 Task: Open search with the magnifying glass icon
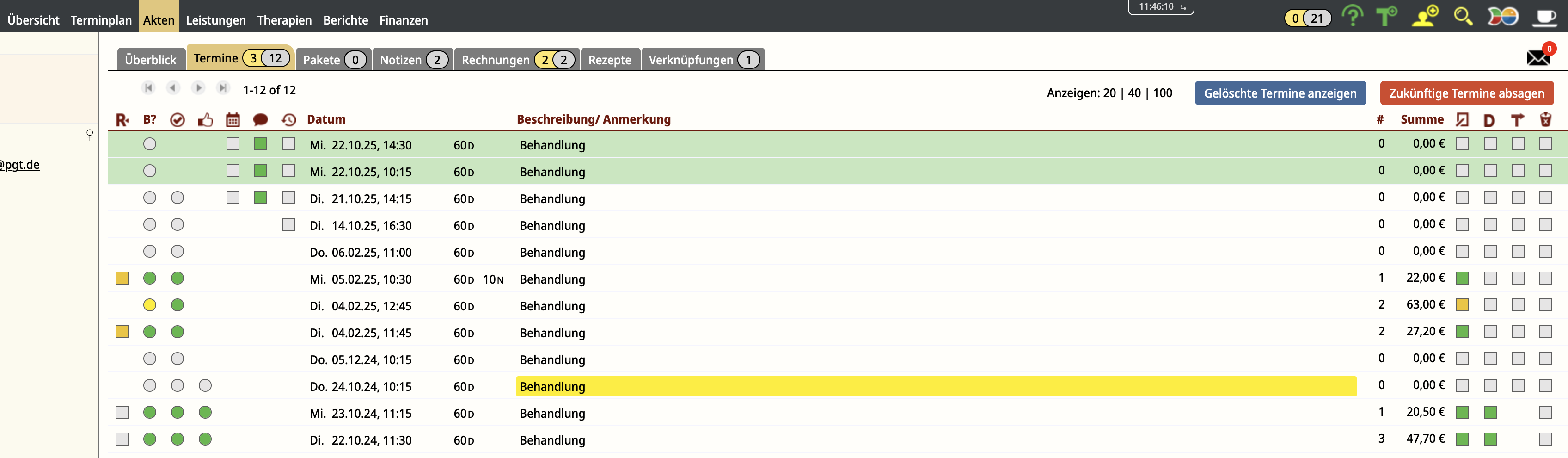pyautogui.click(x=1463, y=17)
